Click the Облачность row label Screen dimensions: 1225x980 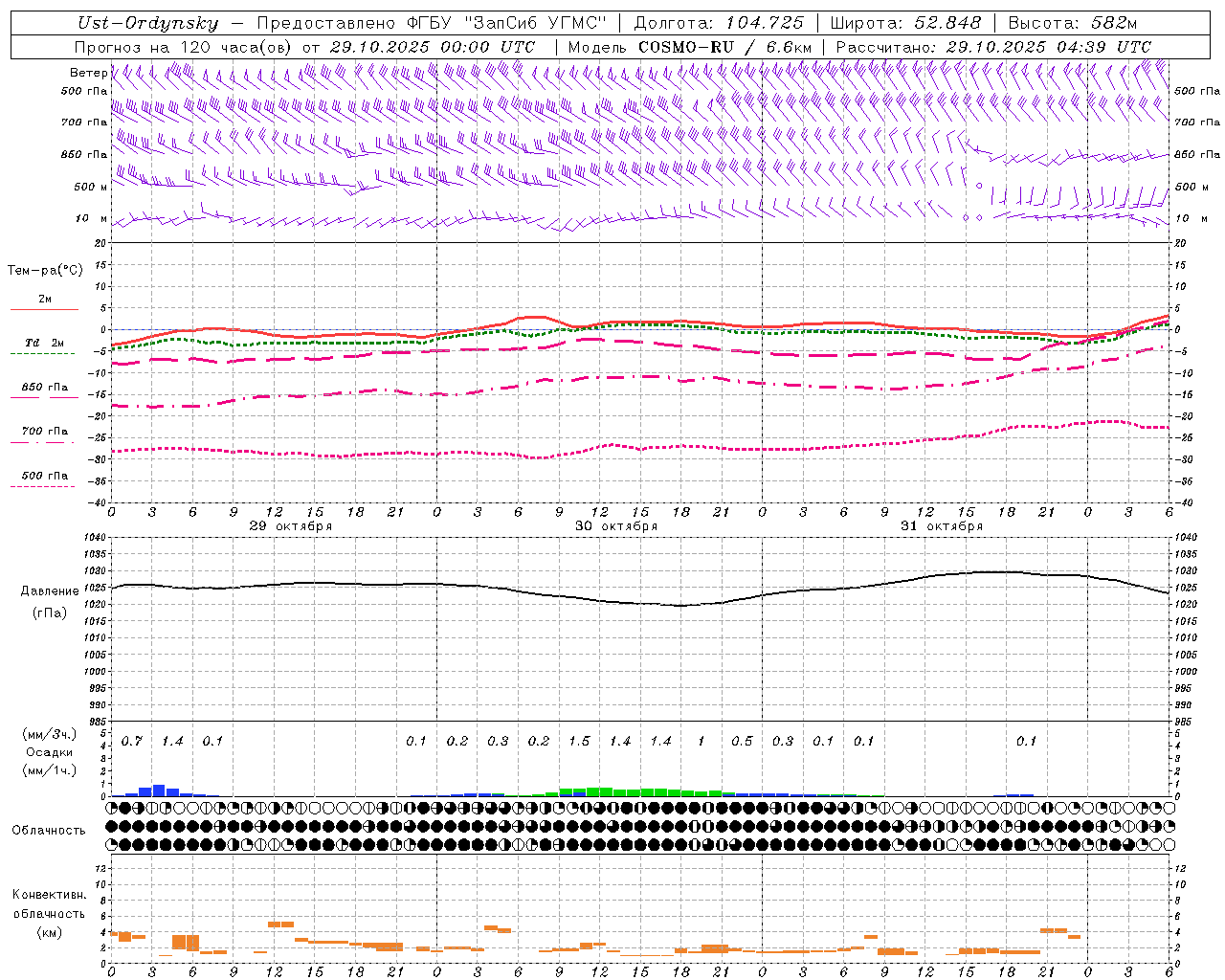click(x=49, y=831)
